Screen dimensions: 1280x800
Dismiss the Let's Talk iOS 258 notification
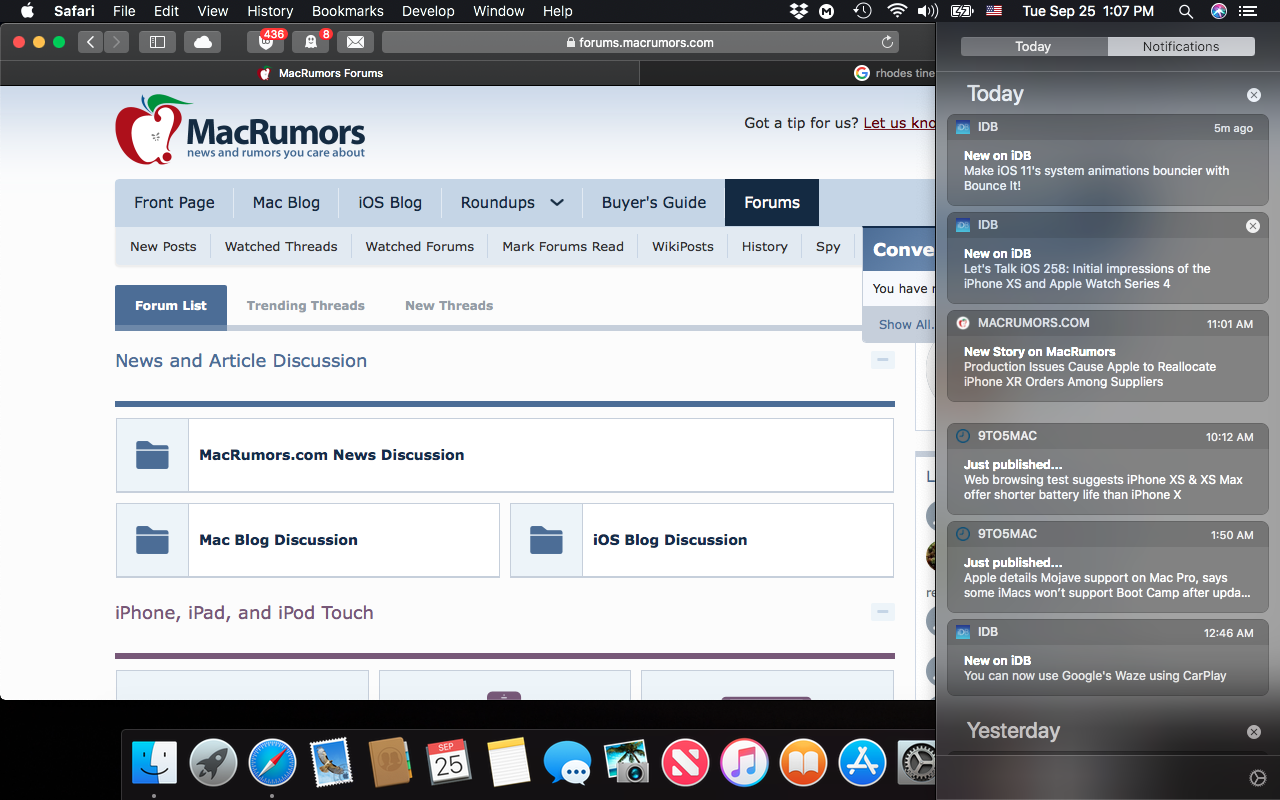1253,226
